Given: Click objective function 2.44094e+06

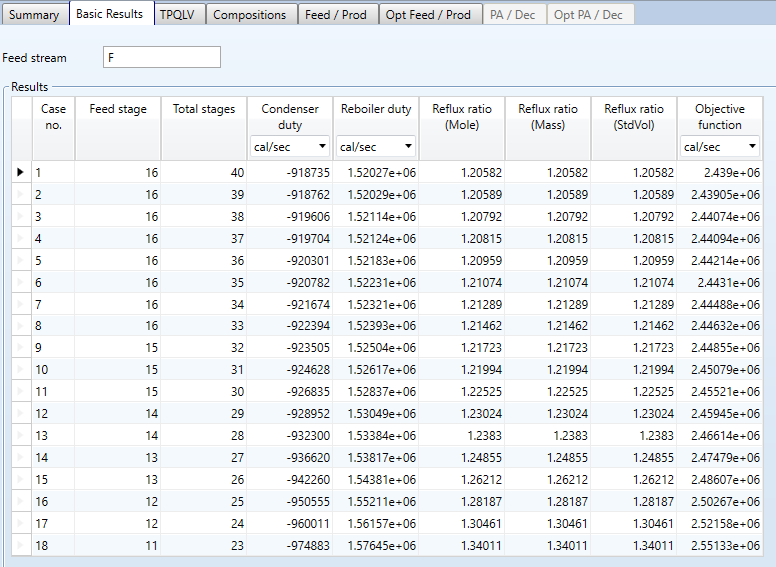Looking at the screenshot, I should click(x=720, y=238).
